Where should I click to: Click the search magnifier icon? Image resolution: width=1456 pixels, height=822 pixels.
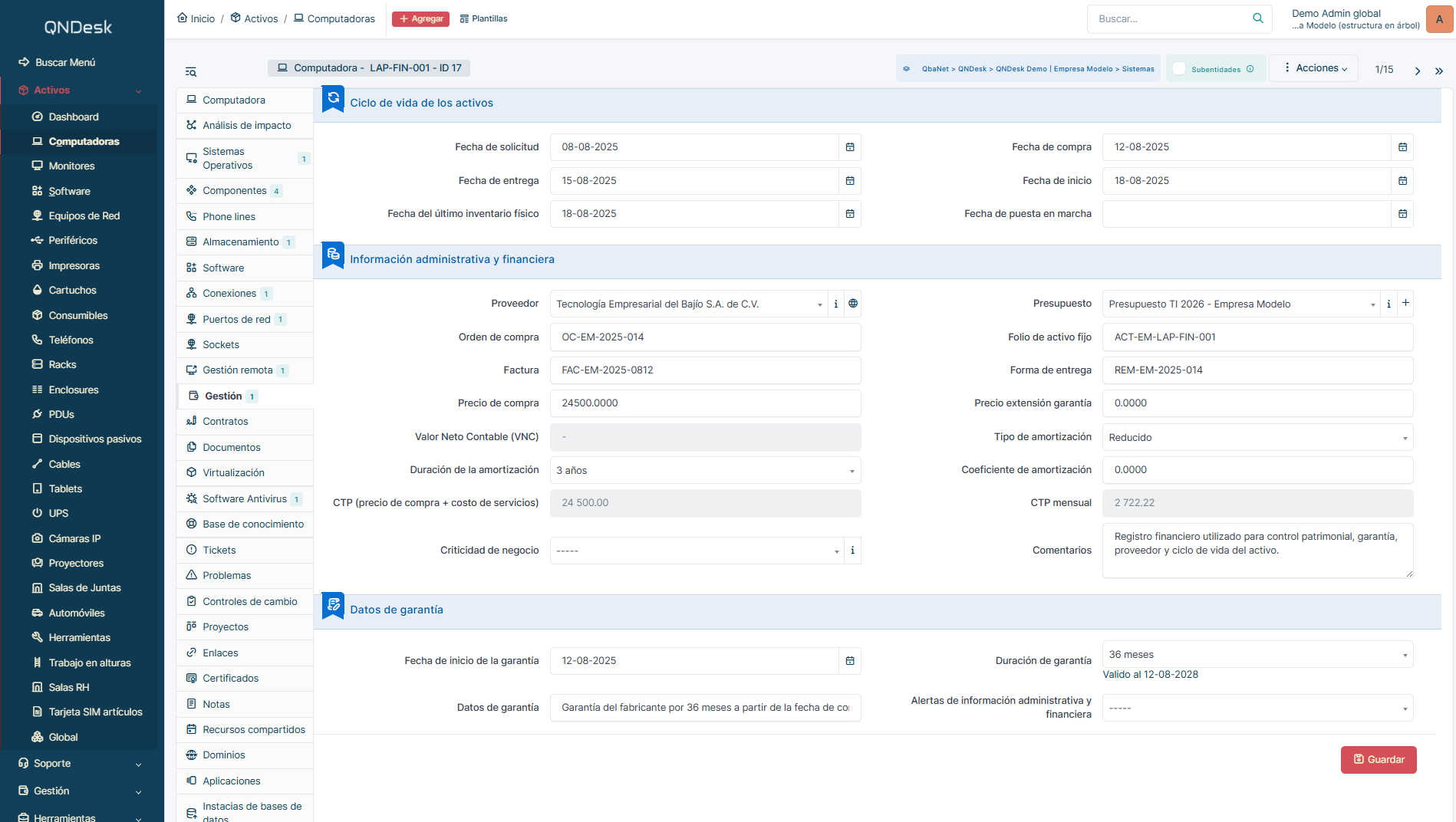pyautogui.click(x=1258, y=18)
